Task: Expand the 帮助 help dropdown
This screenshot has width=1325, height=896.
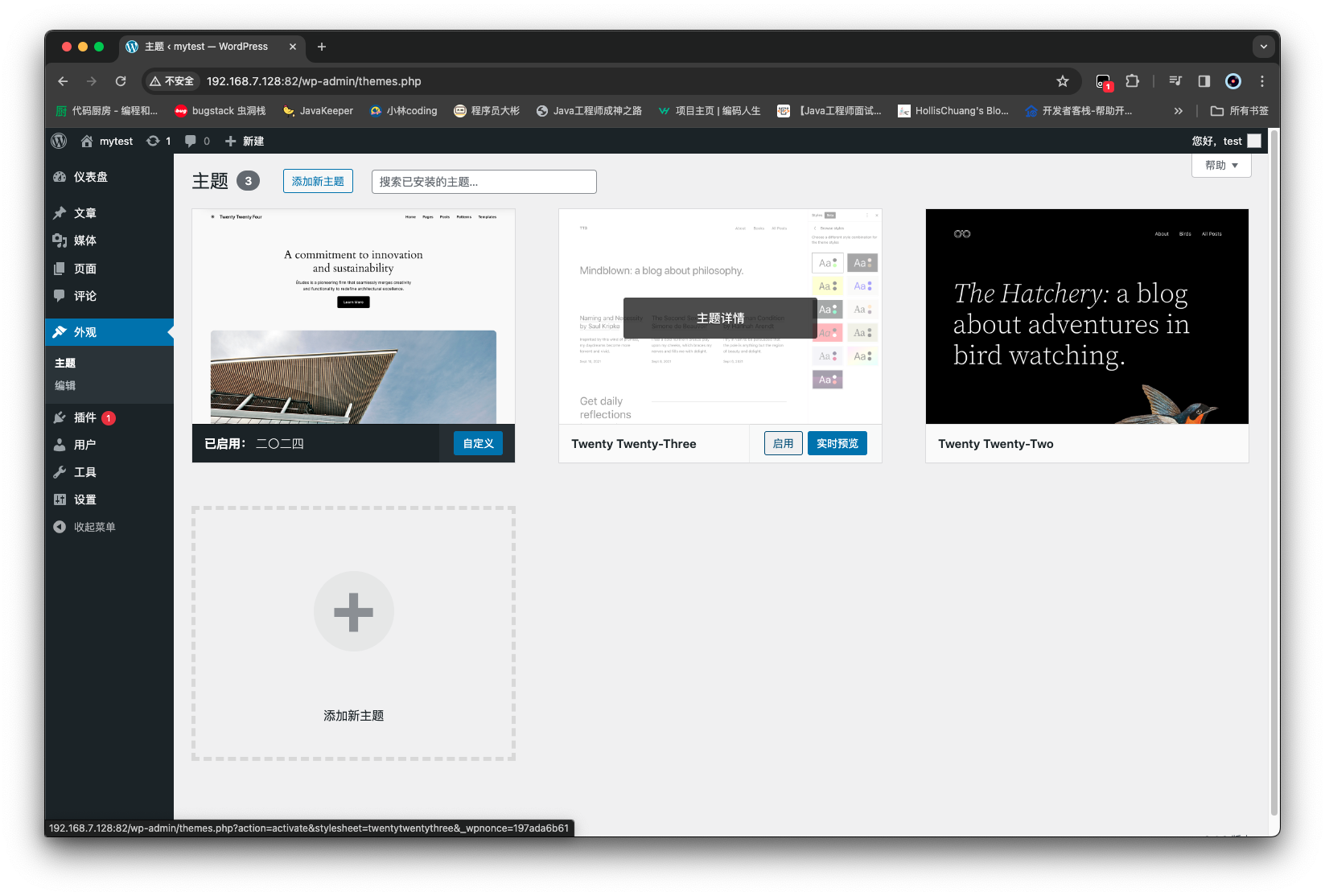Action: (1221, 166)
